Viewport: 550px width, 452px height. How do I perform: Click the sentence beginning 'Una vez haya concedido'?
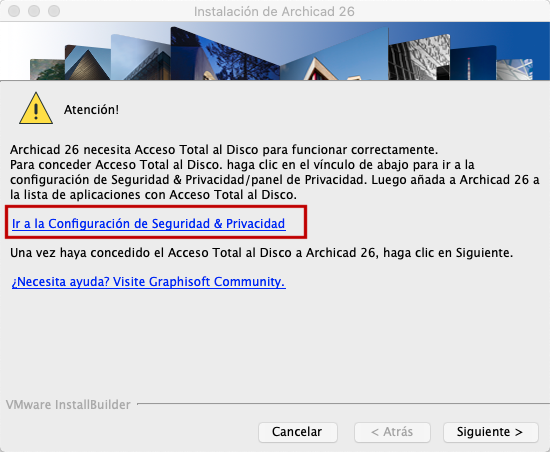pyautogui.click(x=261, y=253)
